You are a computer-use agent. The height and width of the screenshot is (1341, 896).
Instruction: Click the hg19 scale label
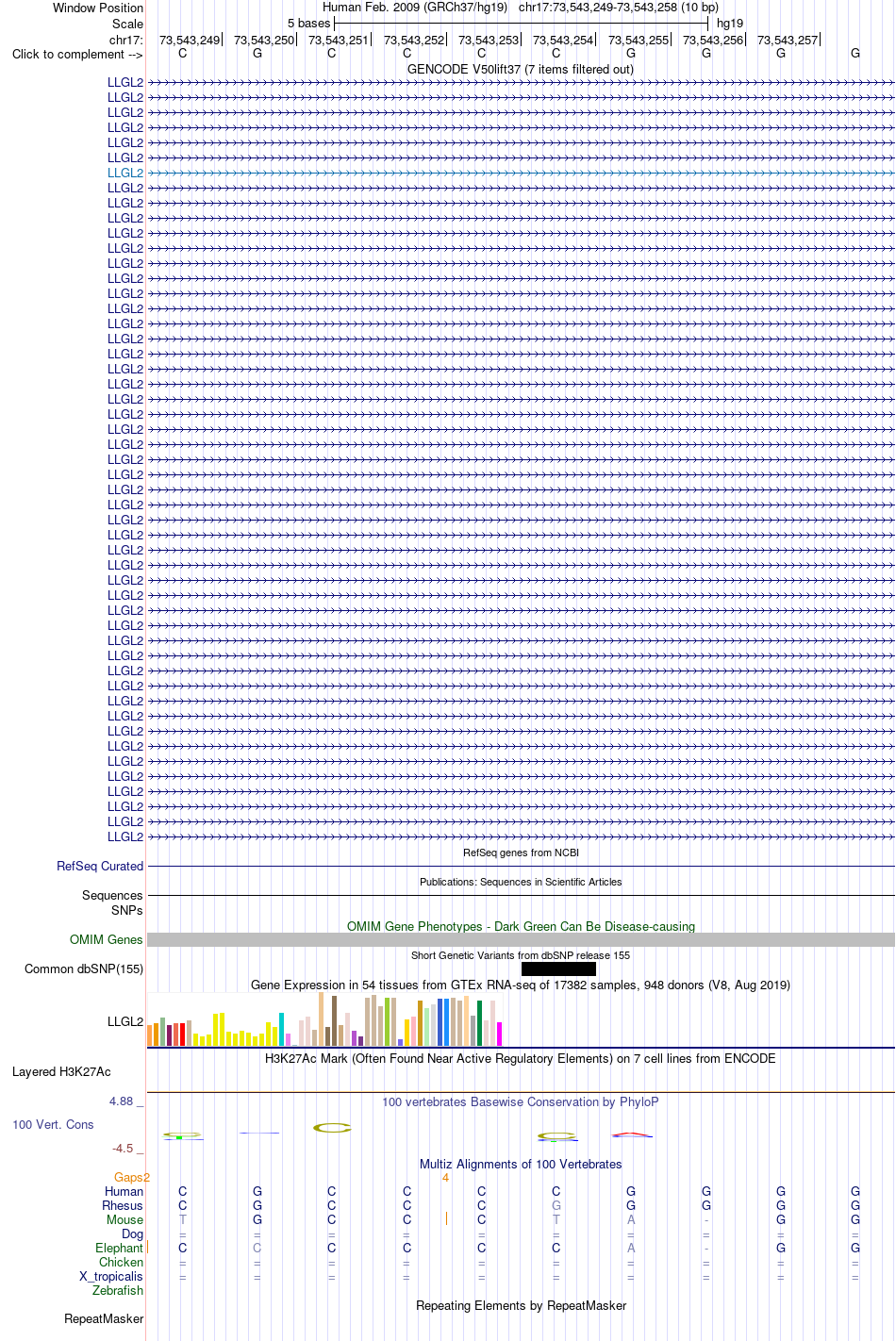(729, 23)
